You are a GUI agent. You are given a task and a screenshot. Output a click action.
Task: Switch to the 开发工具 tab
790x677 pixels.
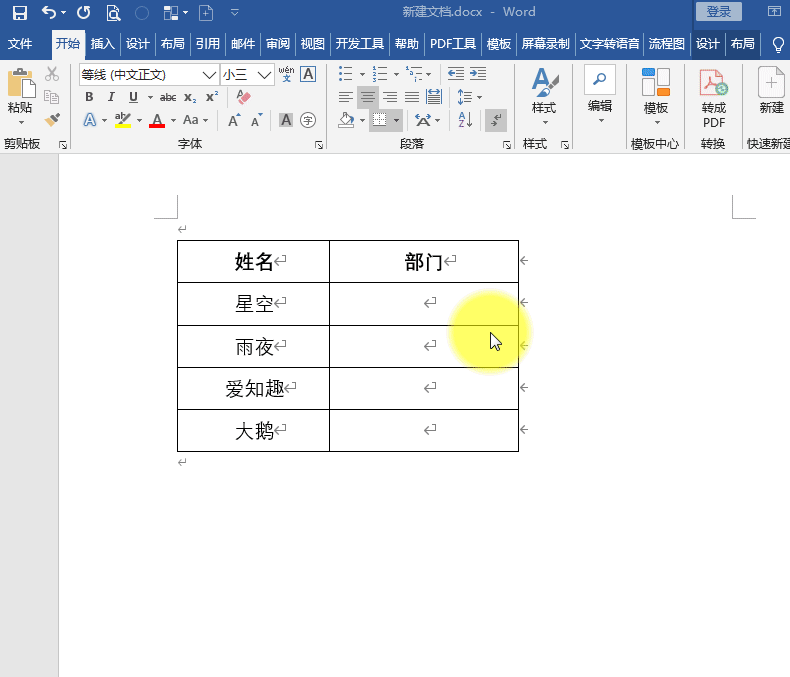(359, 44)
